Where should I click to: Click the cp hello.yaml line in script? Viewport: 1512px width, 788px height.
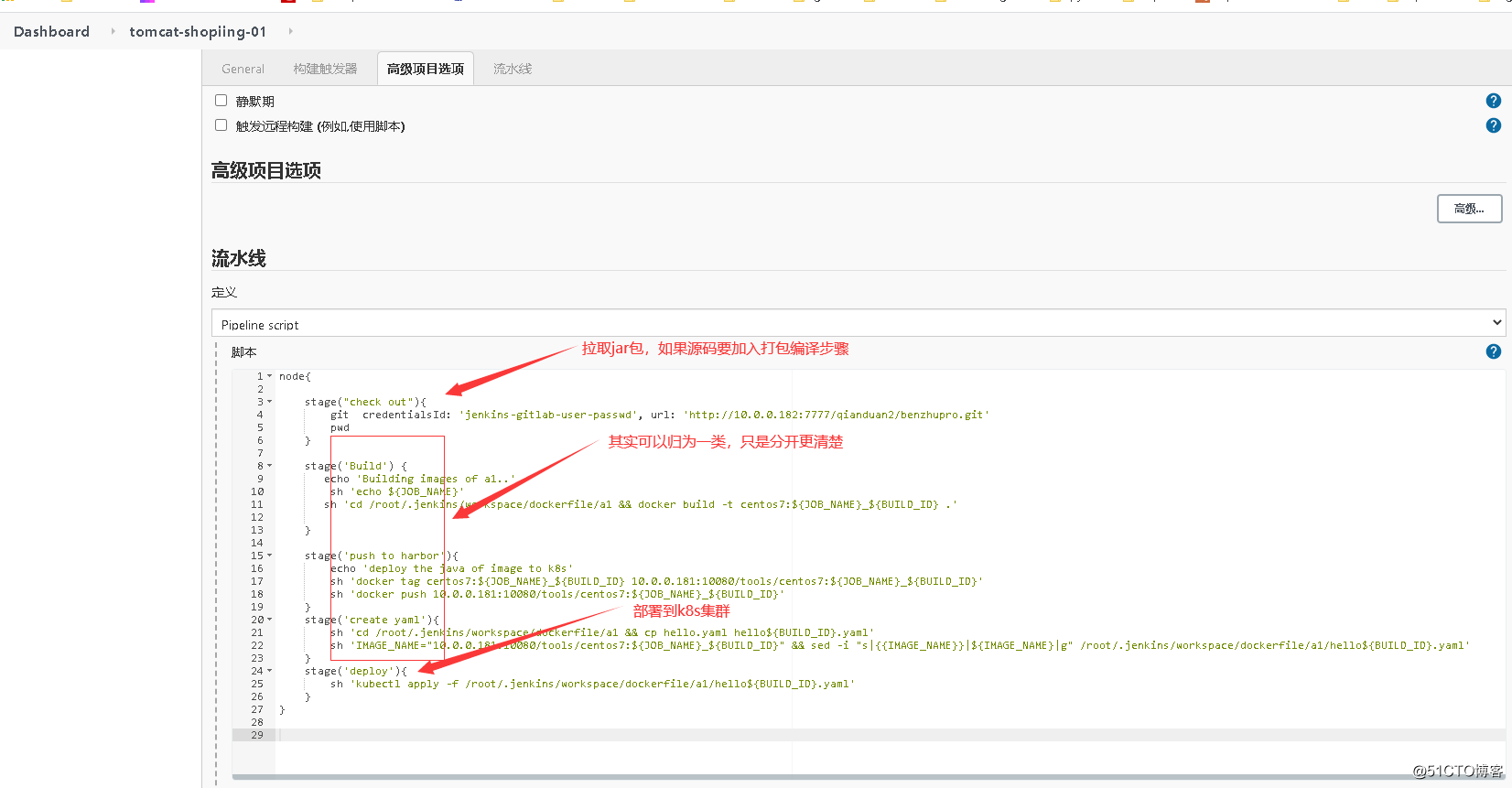pyautogui.click(x=602, y=632)
